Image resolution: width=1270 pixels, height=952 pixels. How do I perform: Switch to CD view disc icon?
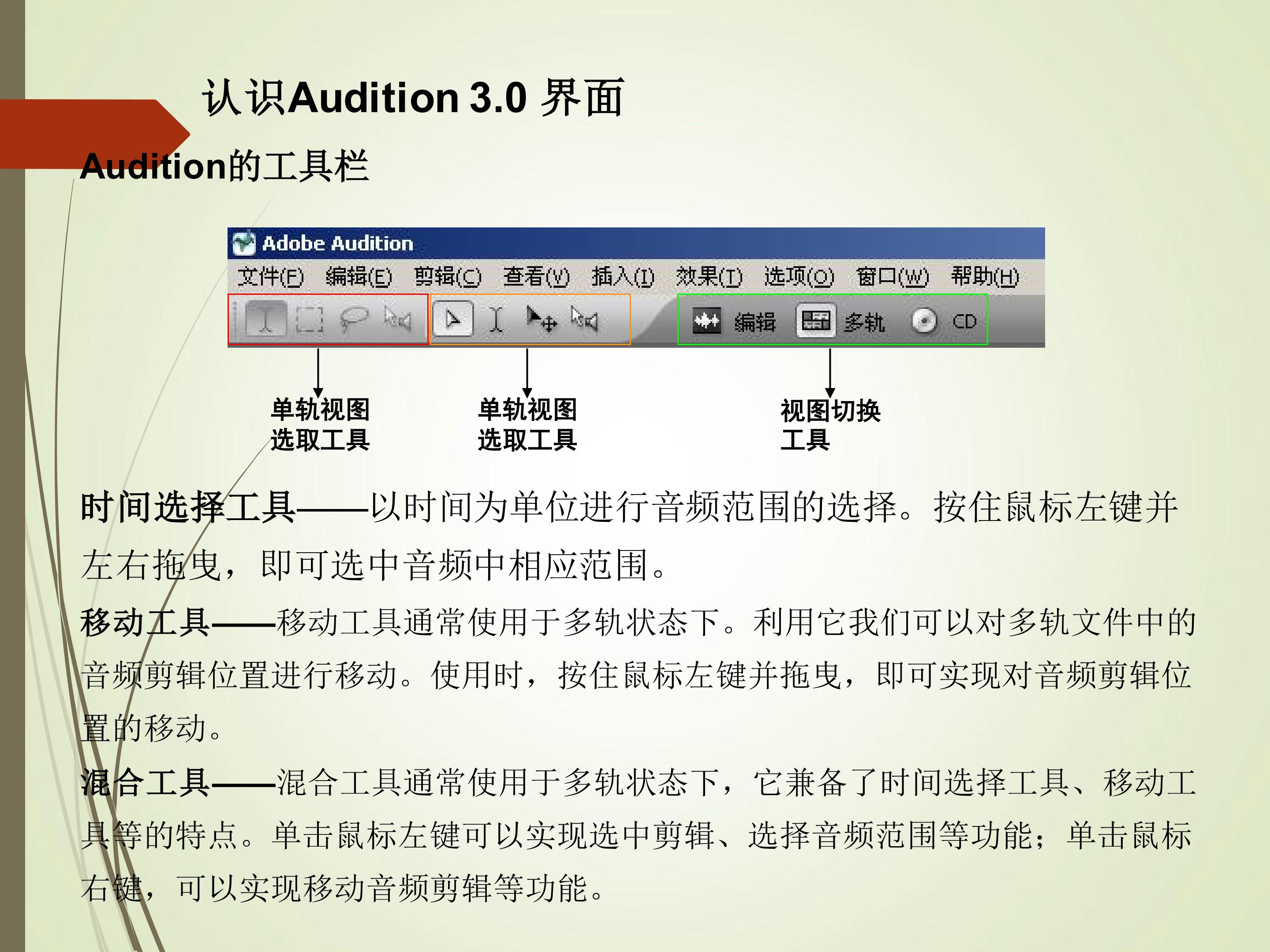click(x=924, y=321)
